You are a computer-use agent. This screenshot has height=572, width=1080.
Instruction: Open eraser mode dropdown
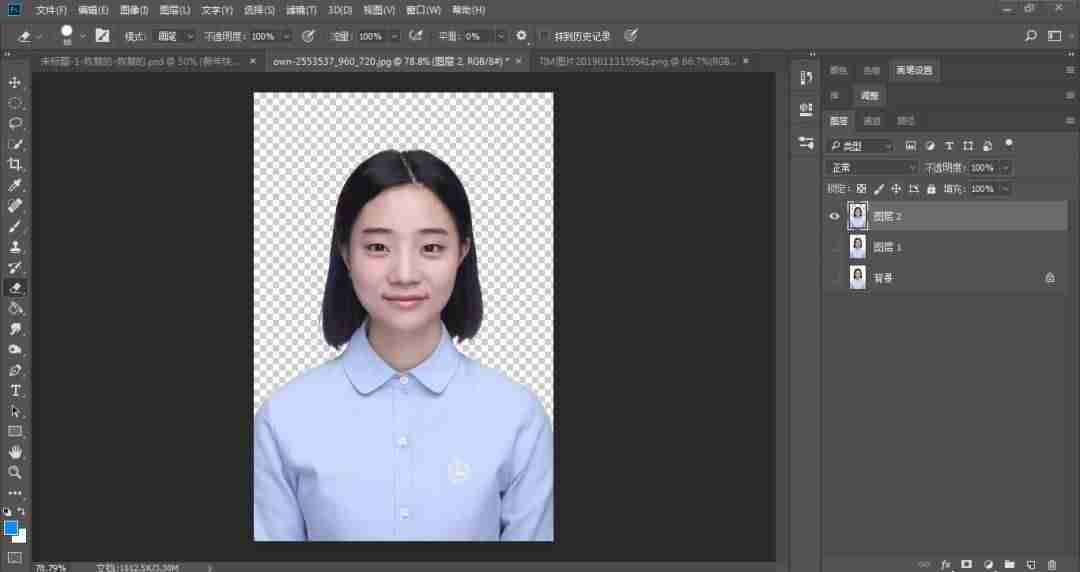pyautogui.click(x=176, y=36)
